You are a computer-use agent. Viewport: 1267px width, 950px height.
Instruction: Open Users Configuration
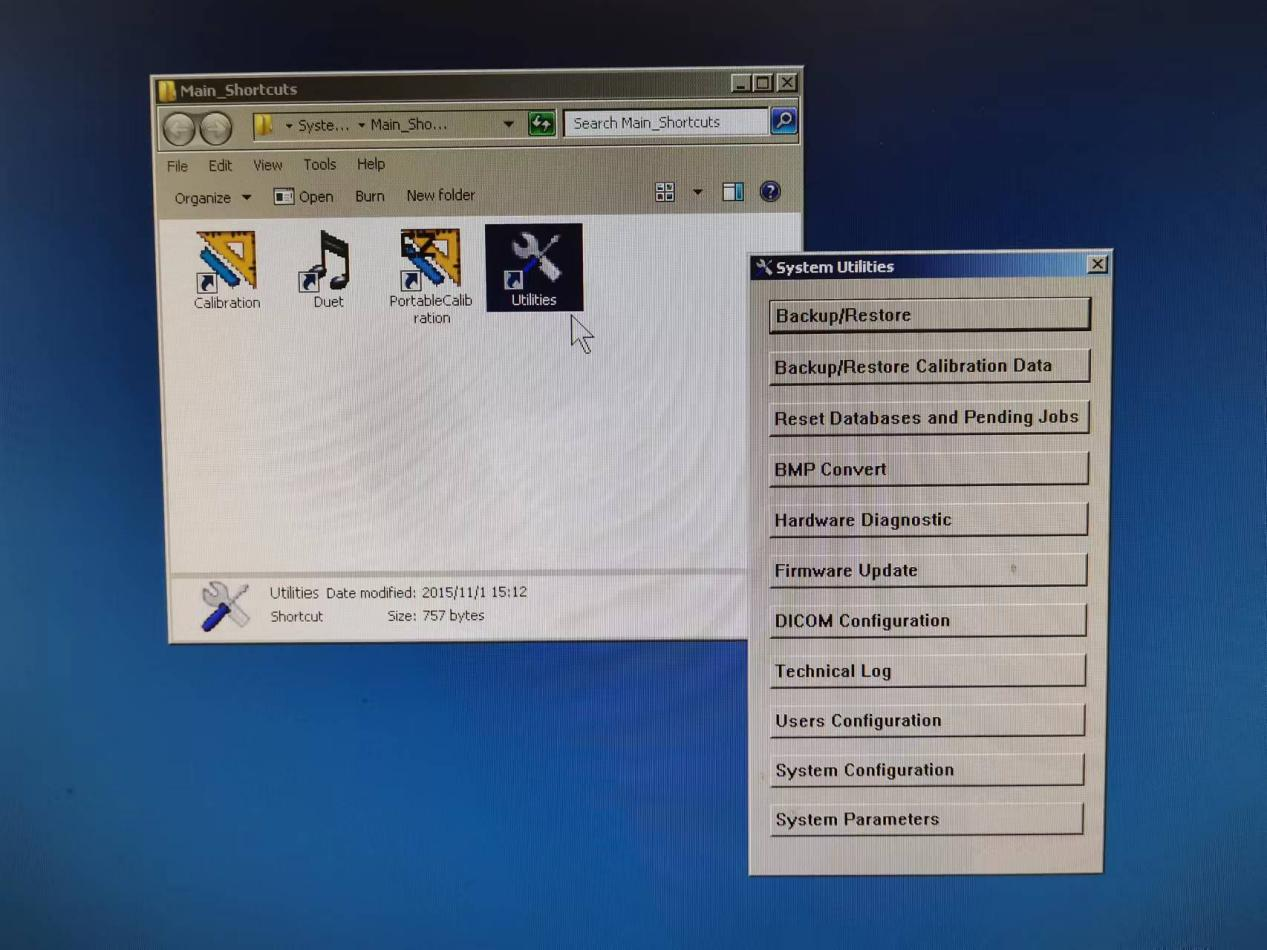pyautogui.click(x=927, y=720)
